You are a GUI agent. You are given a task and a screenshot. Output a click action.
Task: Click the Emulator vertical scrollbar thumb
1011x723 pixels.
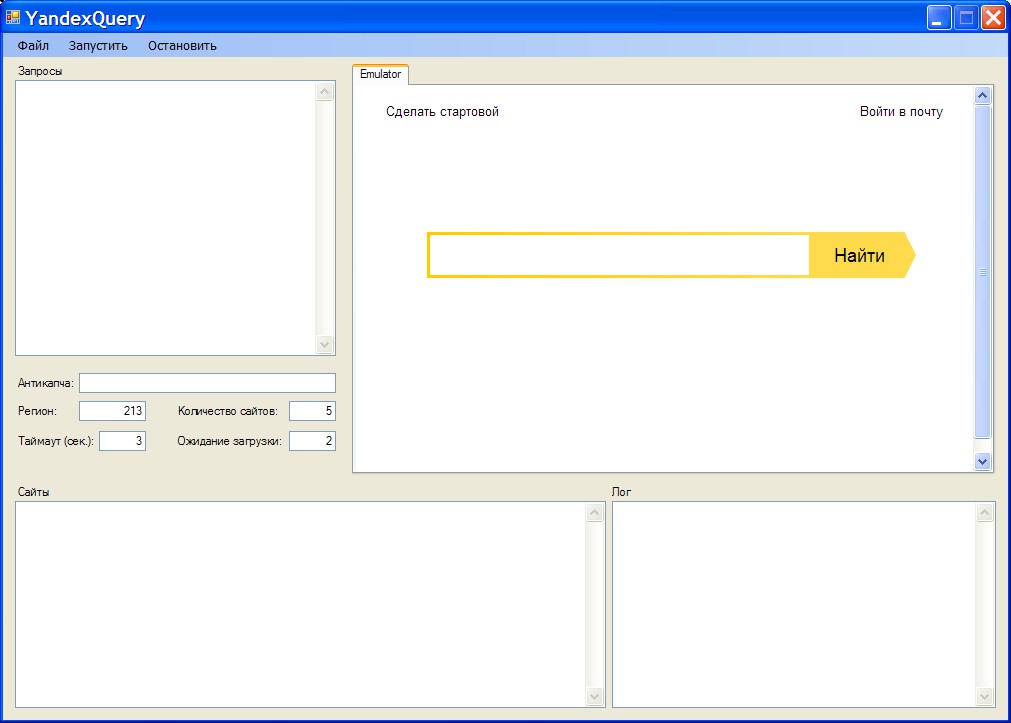point(982,272)
